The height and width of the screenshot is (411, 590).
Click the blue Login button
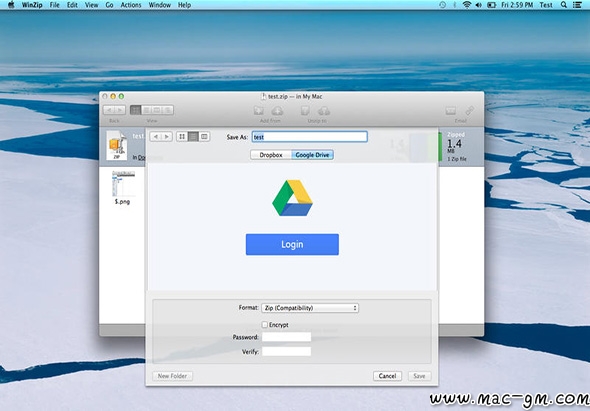tap(292, 244)
